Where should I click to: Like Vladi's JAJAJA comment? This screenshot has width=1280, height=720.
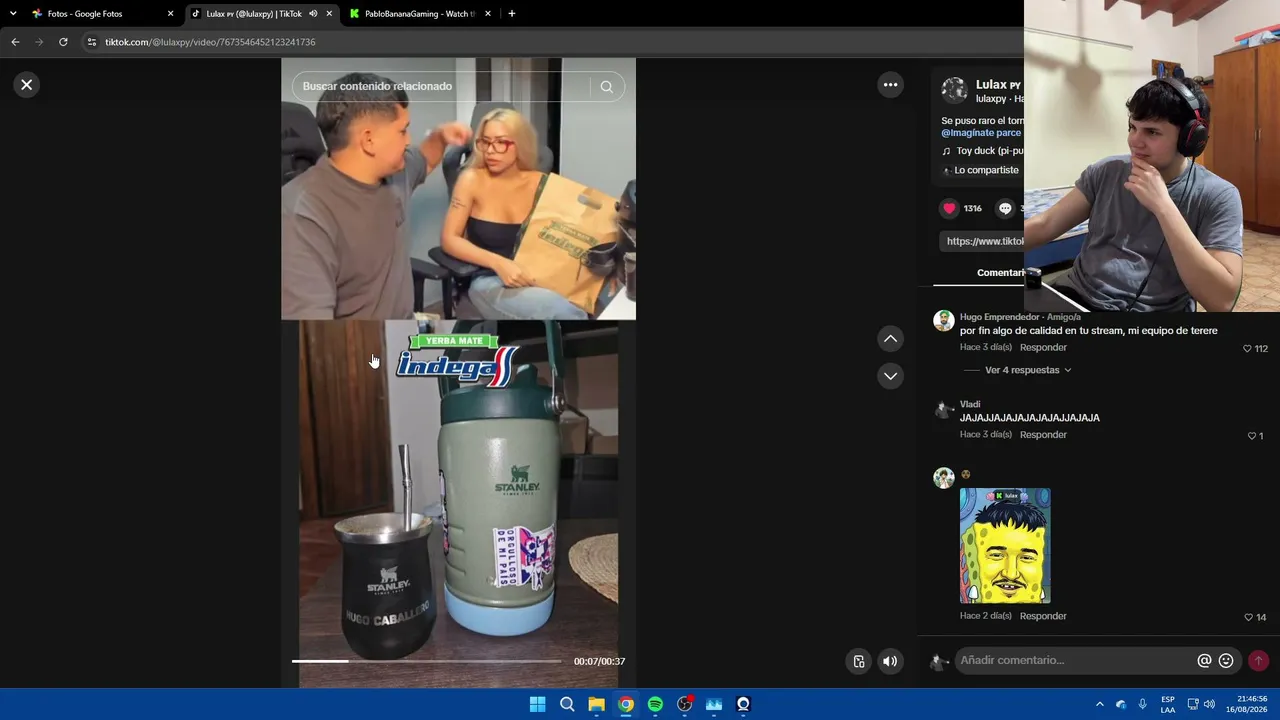tap(1252, 436)
